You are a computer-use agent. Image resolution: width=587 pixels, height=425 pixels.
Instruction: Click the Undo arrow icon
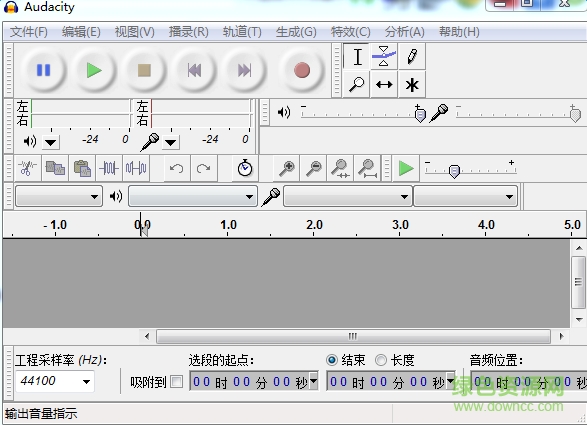(x=176, y=169)
